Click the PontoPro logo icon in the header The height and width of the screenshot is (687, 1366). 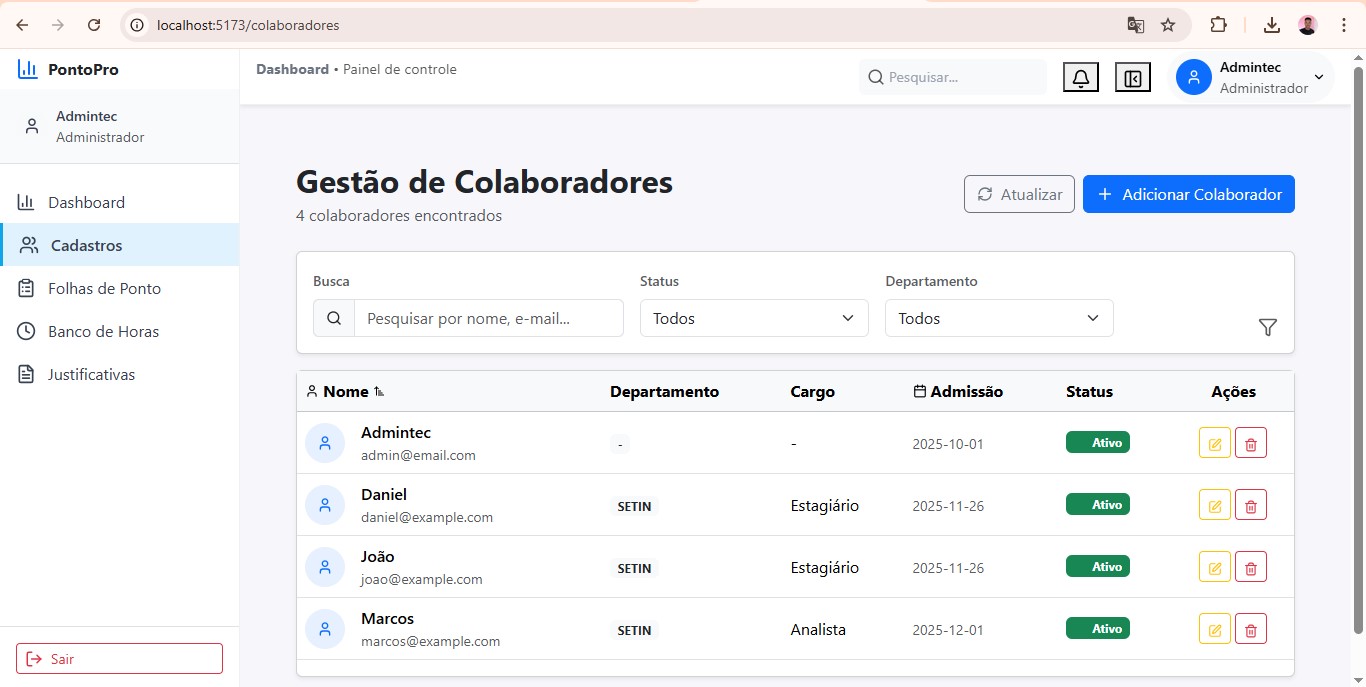(x=28, y=69)
